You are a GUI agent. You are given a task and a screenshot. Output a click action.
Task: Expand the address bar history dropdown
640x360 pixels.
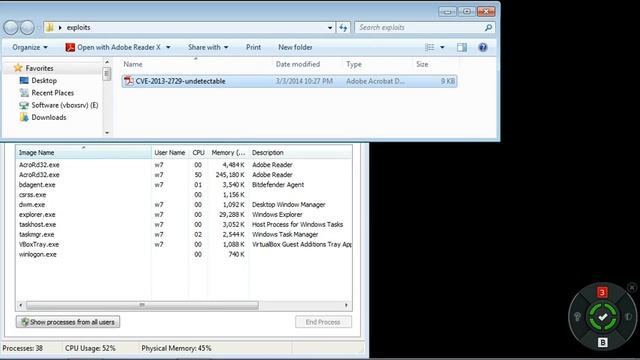click(x=330, y=27)
